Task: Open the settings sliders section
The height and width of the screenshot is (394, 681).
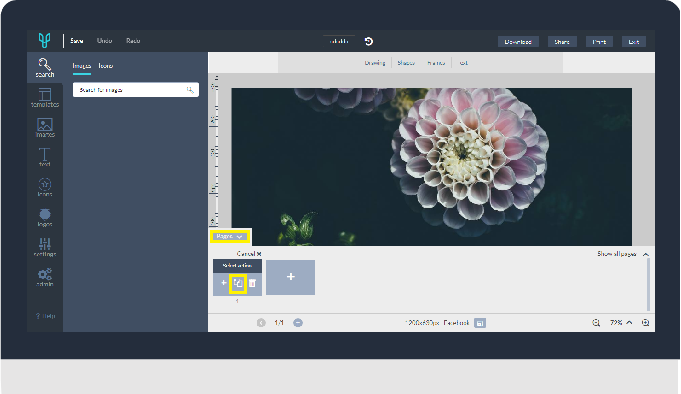Action: (x=45, y=247)
